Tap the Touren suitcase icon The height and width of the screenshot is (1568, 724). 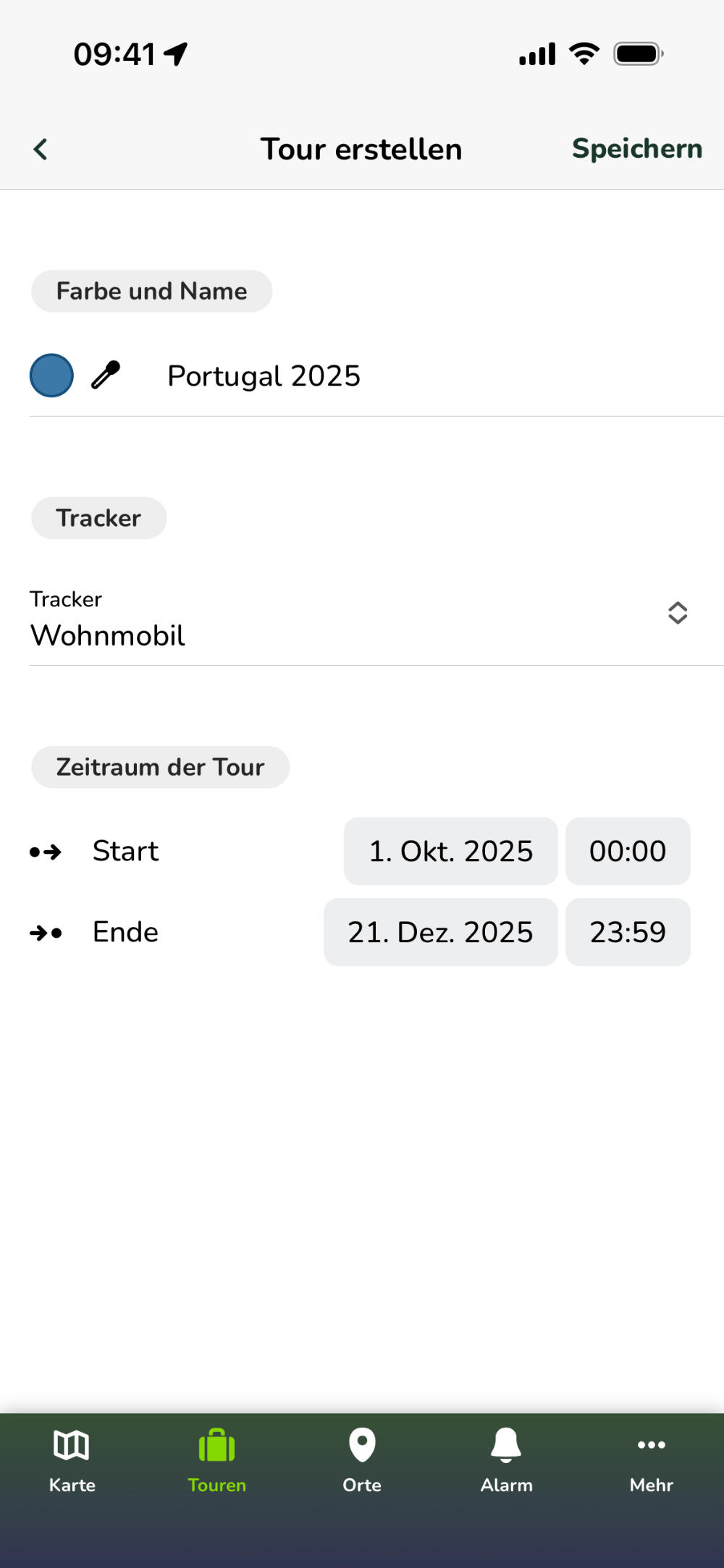click(x=216, y=1445)
